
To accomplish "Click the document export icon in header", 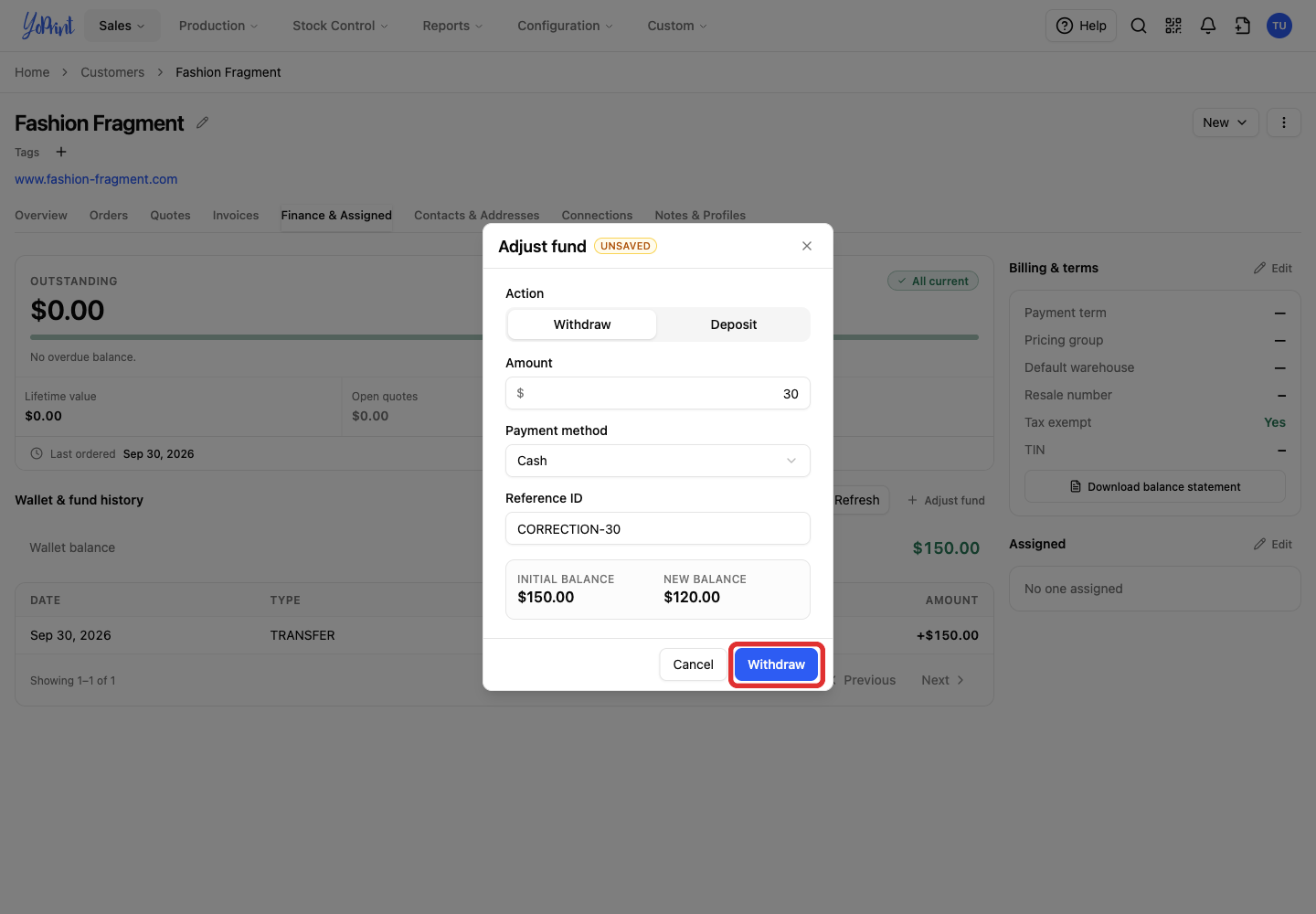I will tap(1243, 26).
